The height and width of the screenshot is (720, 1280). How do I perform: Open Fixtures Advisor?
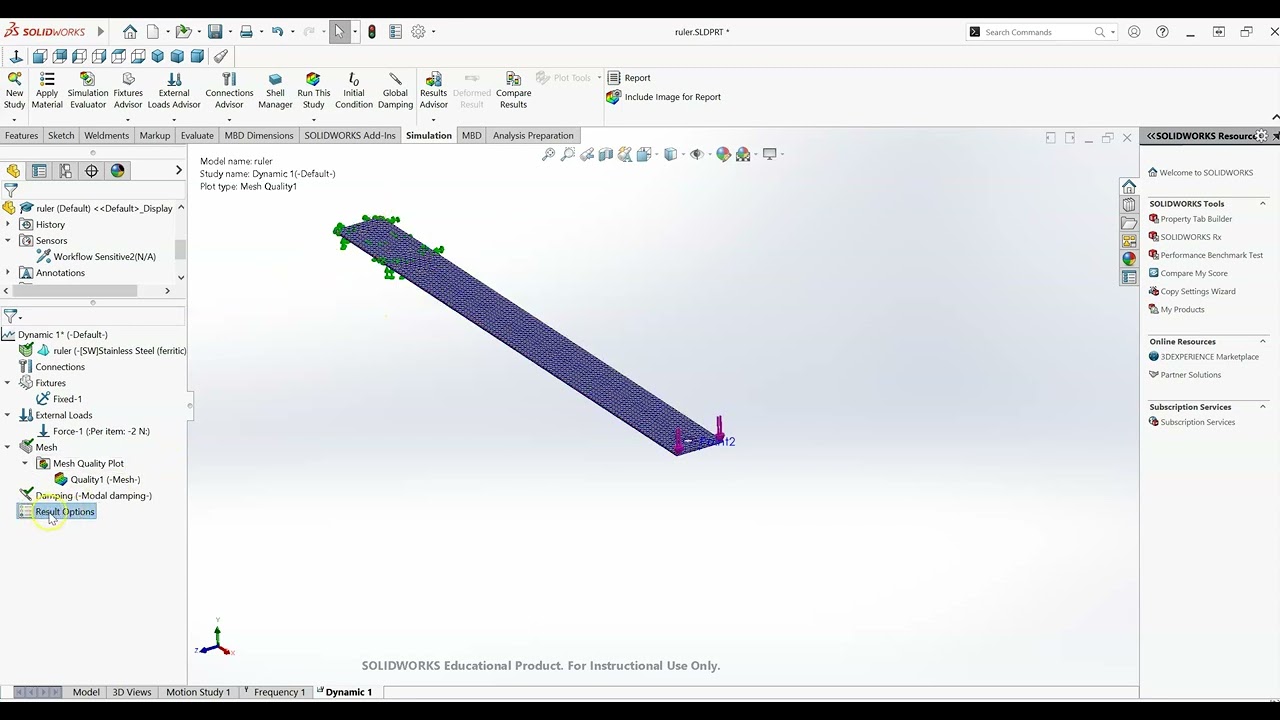click(128, 91)
